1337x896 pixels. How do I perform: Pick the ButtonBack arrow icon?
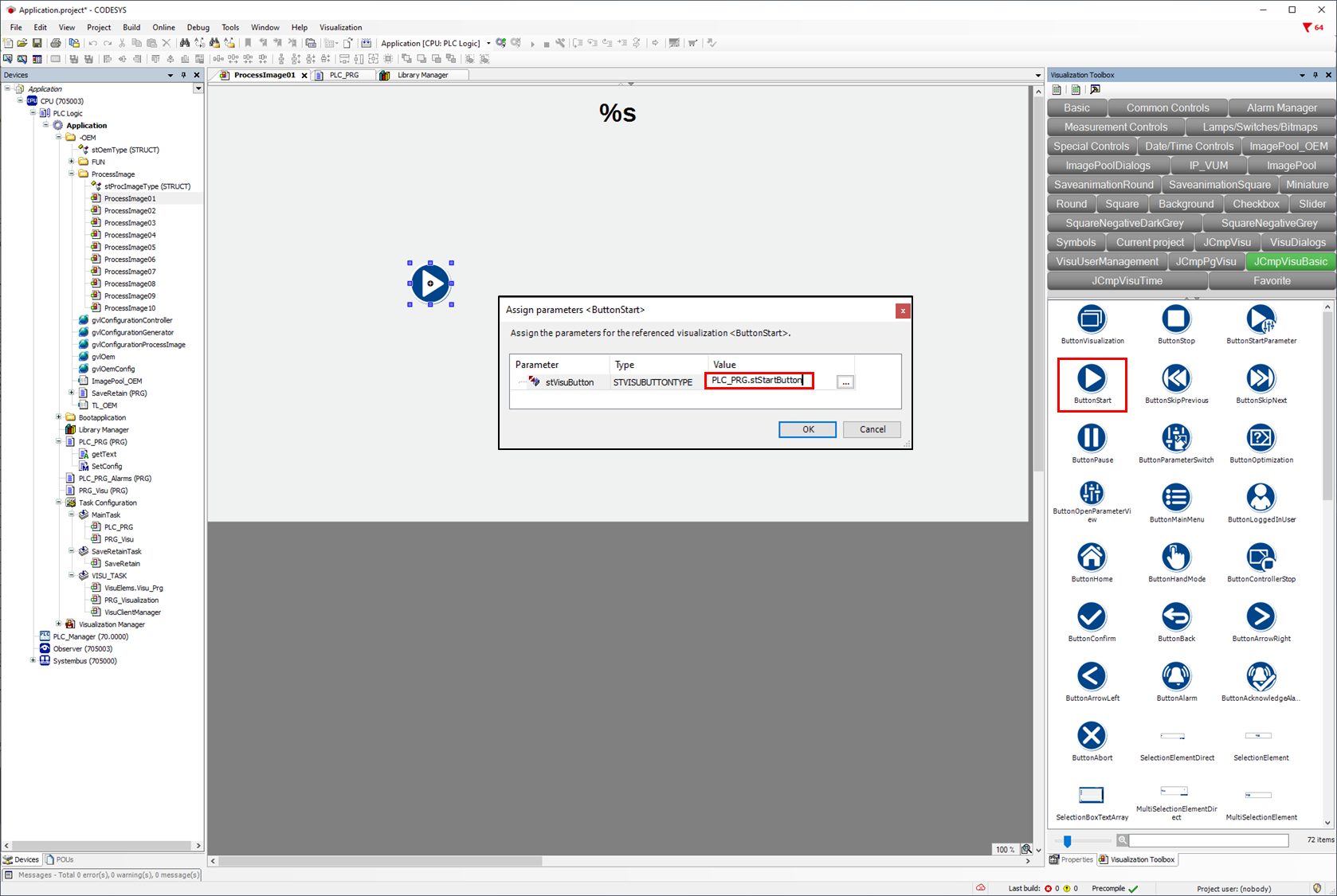1176,617
